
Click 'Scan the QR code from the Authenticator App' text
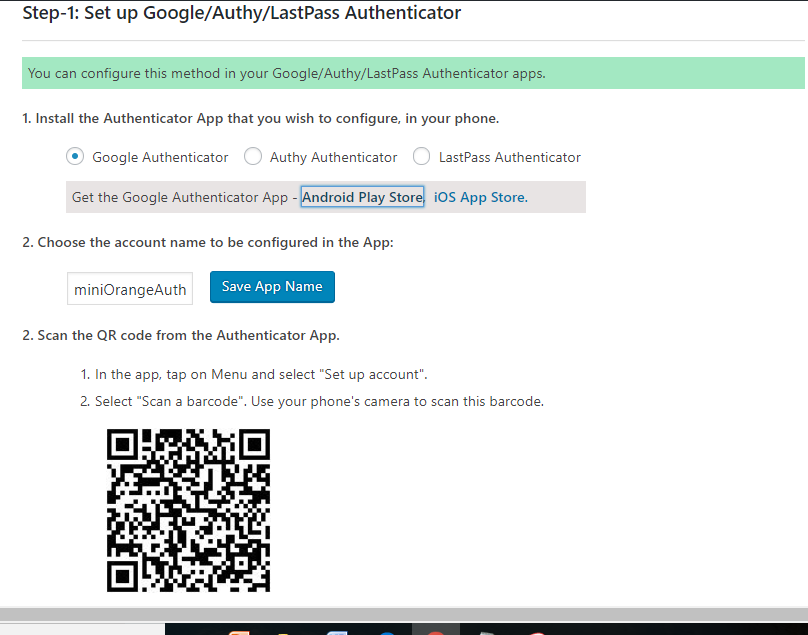point(181,336)
